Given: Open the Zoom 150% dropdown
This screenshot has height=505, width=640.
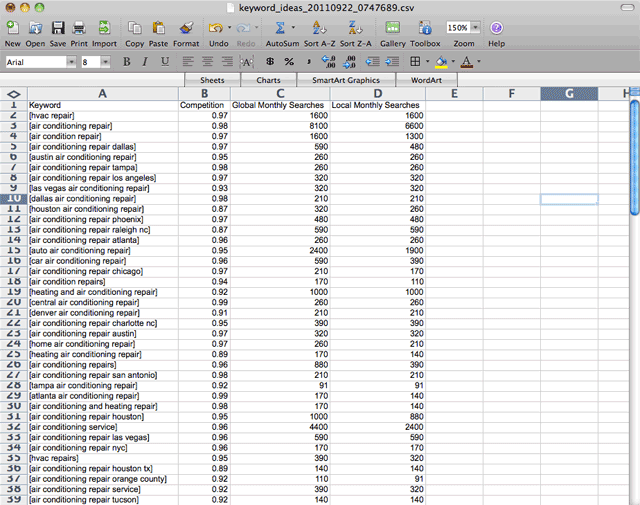Looking at the screenshot, I should tap(476, 28).
